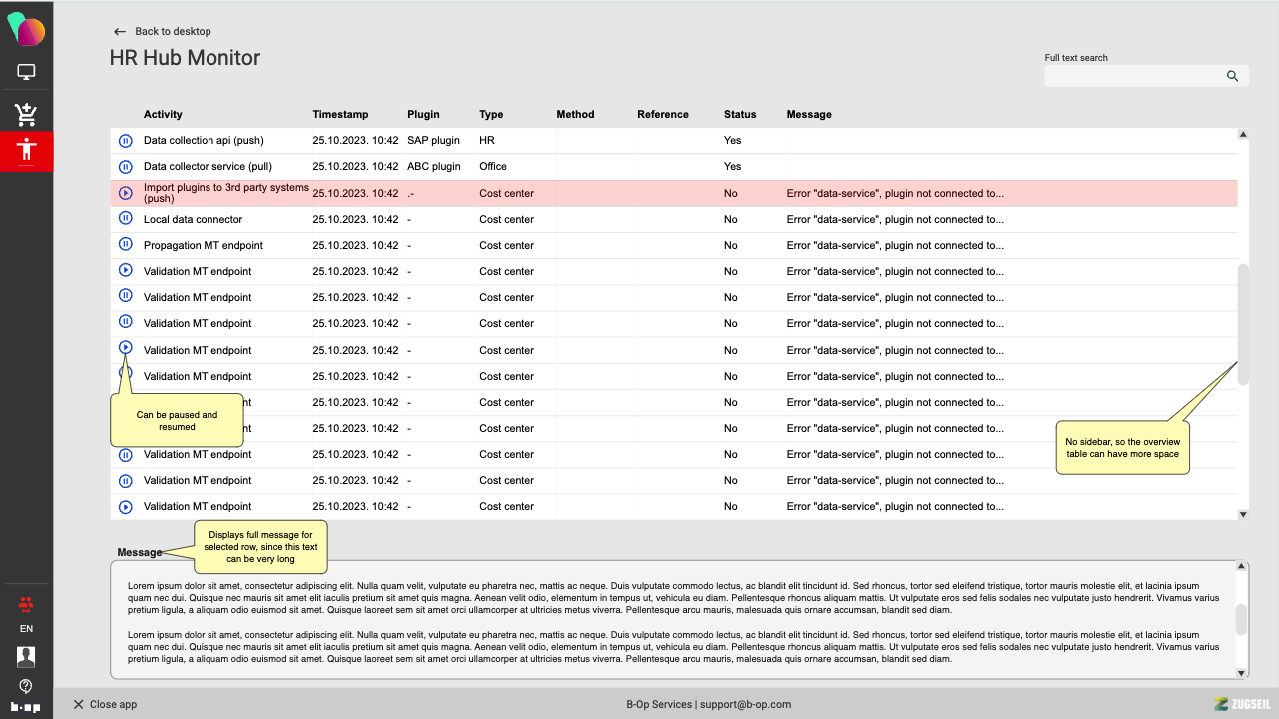Open the help question mark icon
This screenshot has width=1279, height=719.
coord(26,686)
